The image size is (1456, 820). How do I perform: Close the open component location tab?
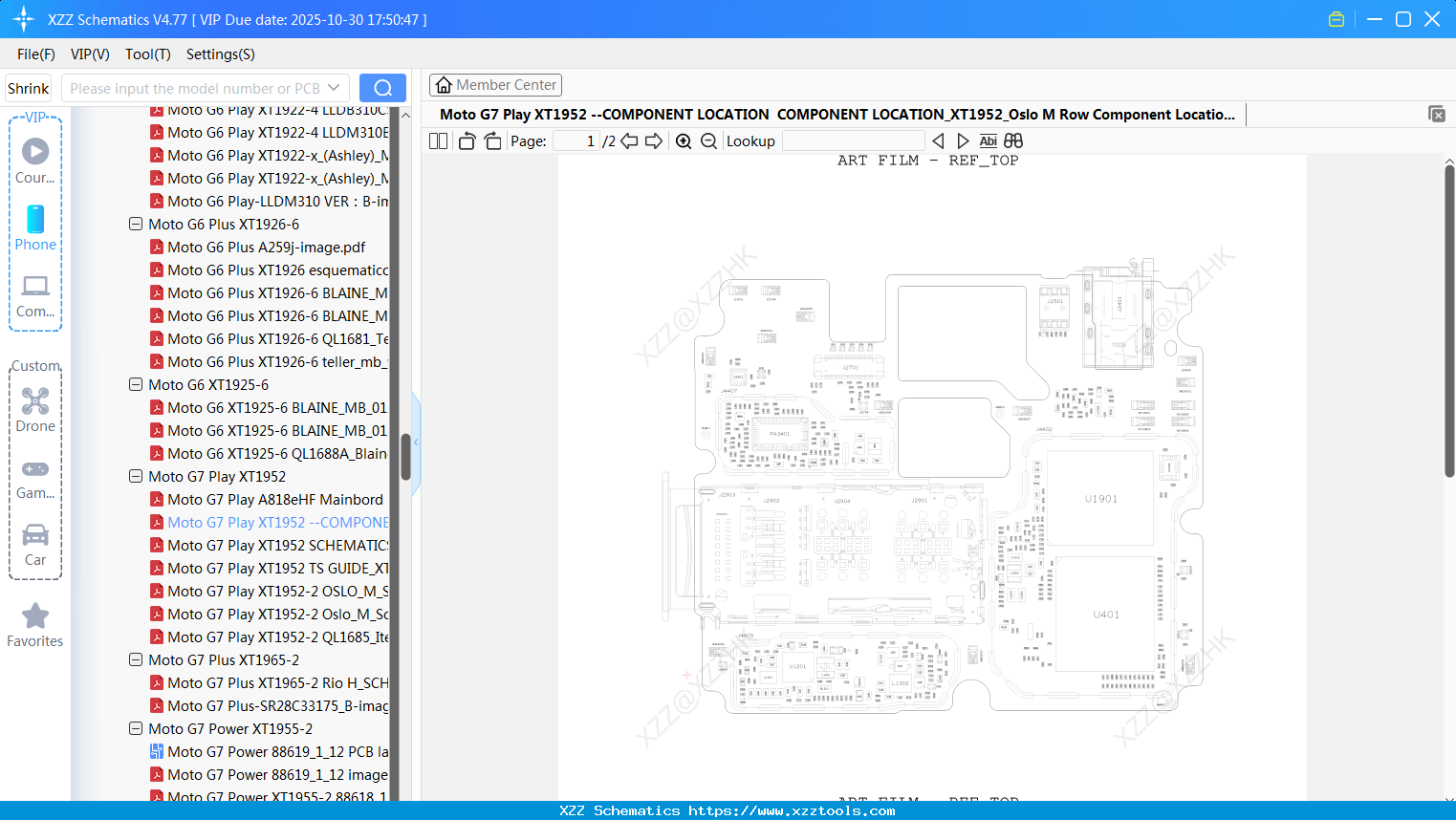click(1437, 114)
